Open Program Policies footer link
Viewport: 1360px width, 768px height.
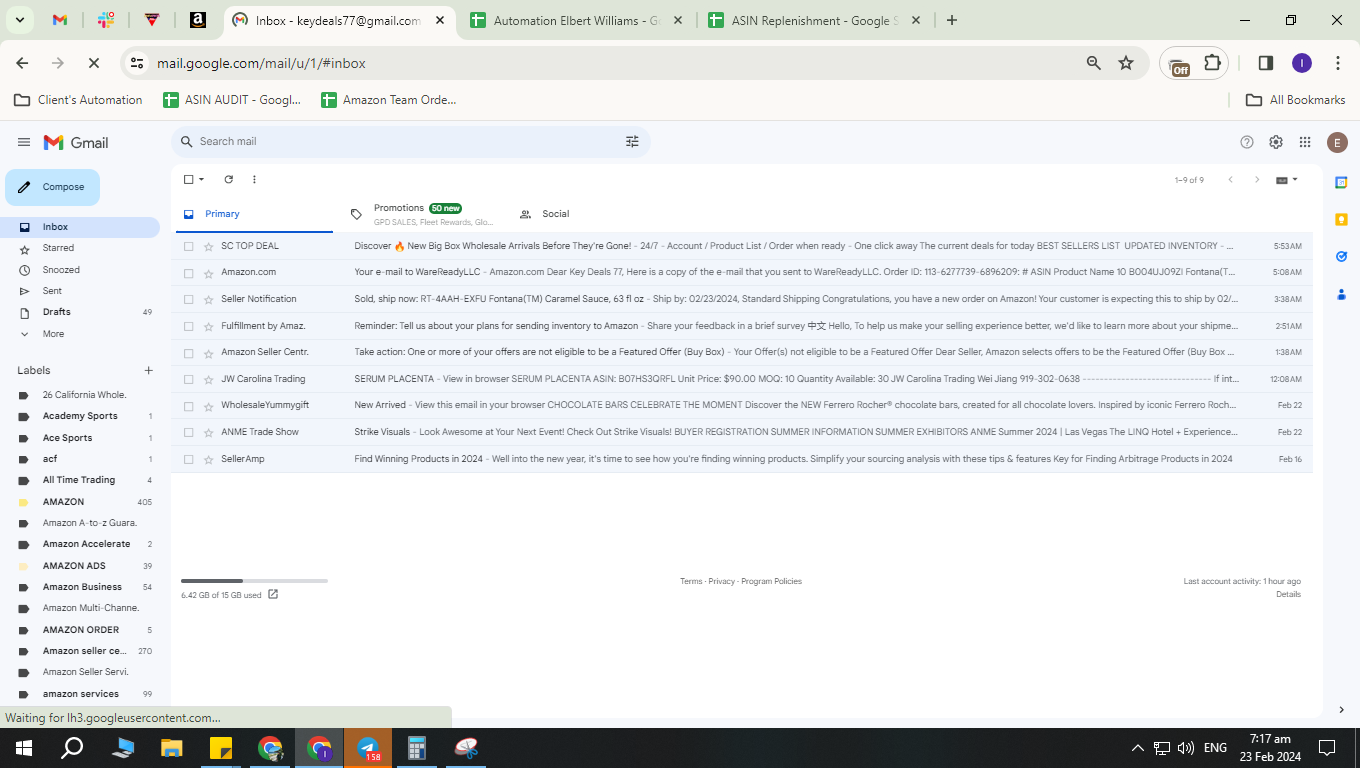tap(771, 581)
